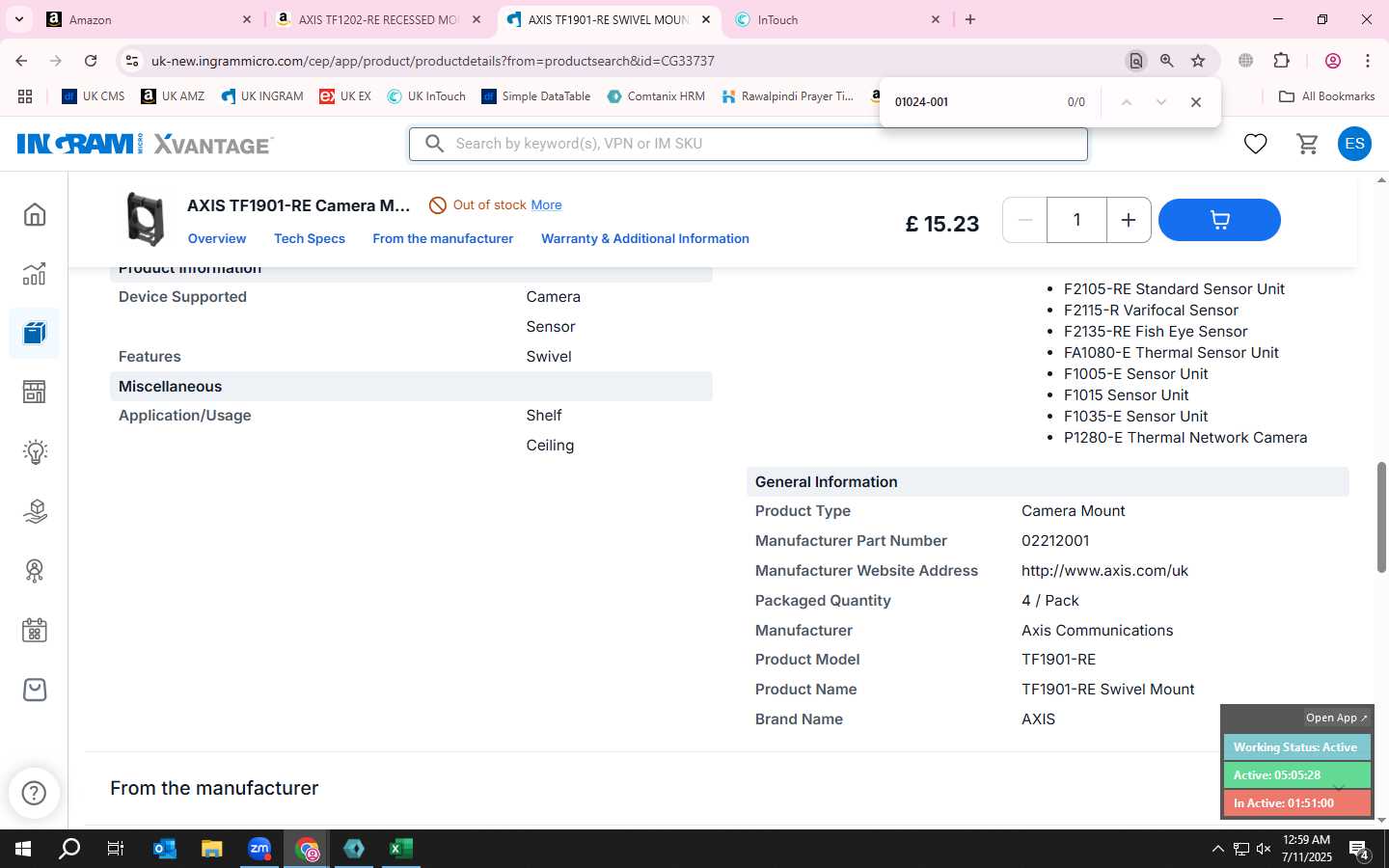Screen dimensions: 1389x868
Task: Open the Comtanix HRM bookmark
Action: point(656,96)
